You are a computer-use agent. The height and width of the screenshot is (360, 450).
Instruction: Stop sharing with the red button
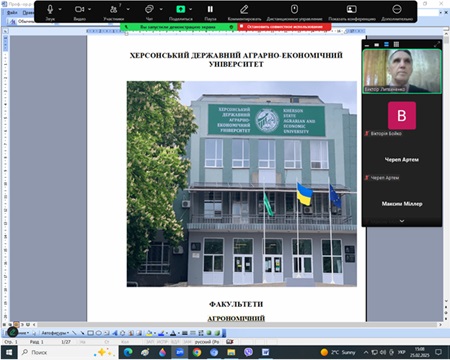pos(285,27)
